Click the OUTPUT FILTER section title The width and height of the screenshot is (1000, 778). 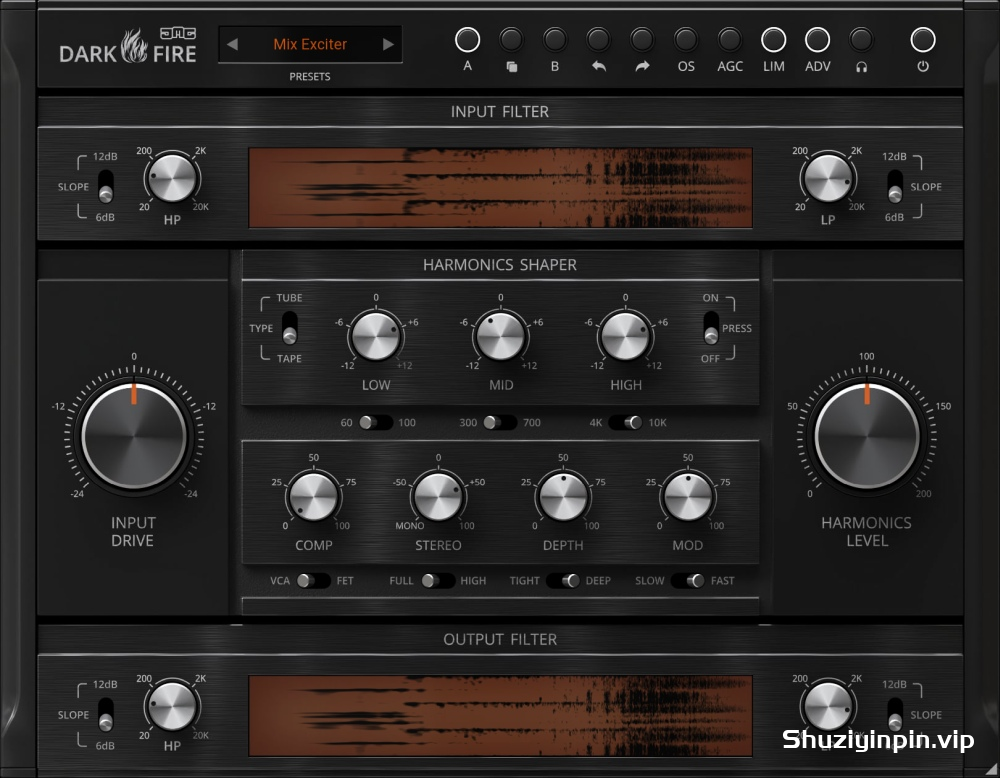click(500, 640)
